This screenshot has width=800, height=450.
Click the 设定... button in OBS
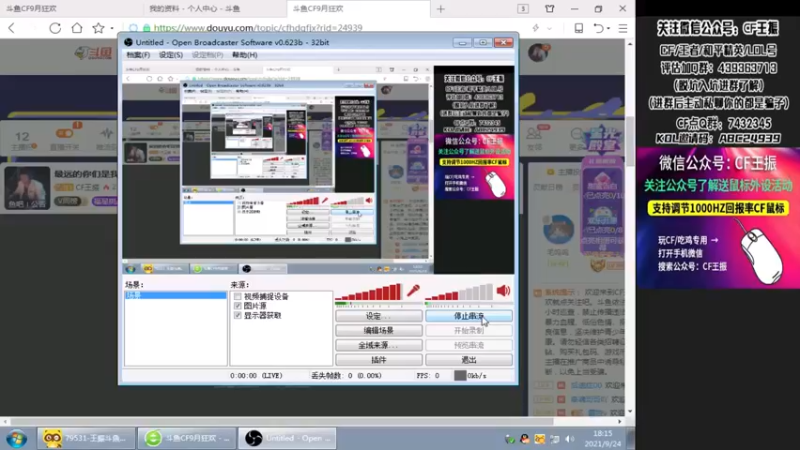tap(379, 316)
